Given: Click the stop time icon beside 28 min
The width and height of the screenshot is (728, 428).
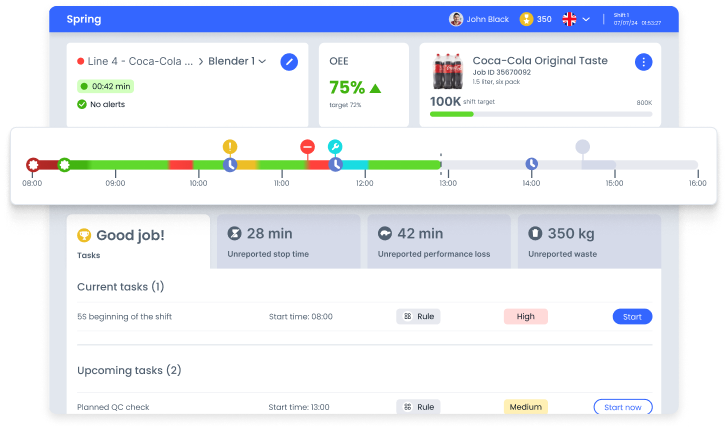Looking at the screenshot, I should pyautogui.click(x=234, y=233).
